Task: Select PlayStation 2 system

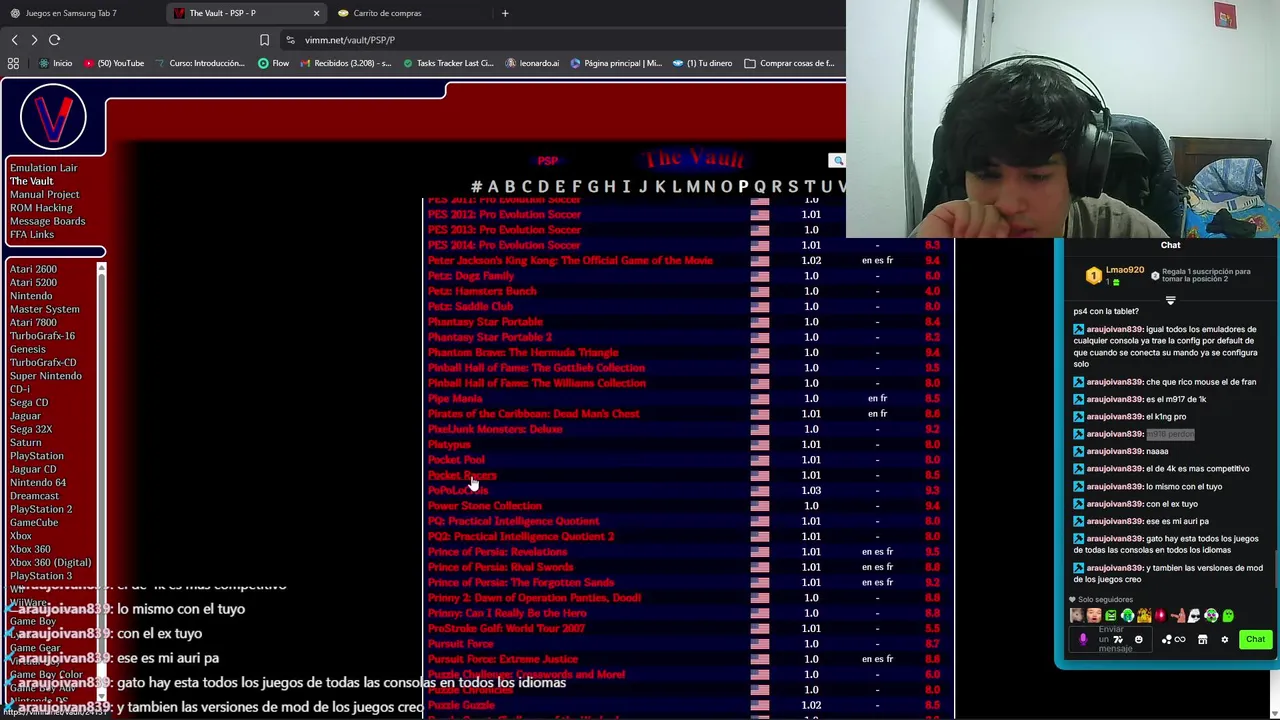Action: click(41, 509)
